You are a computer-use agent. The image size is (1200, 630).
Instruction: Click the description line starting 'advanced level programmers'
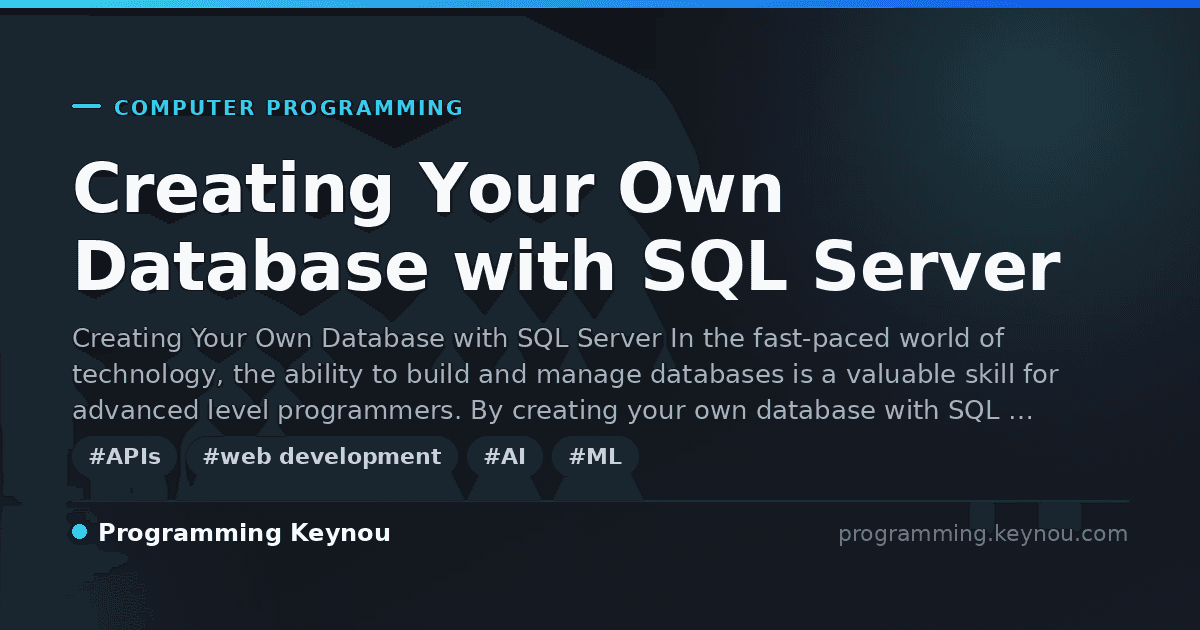[552, 411]
